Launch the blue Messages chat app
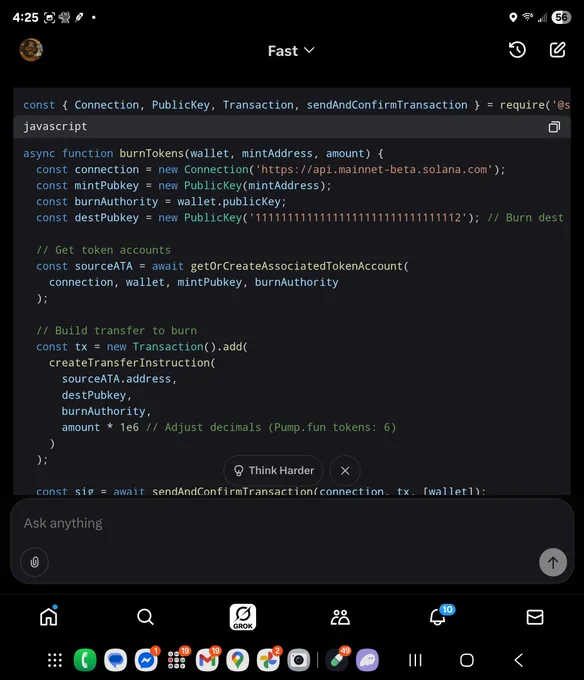584x680 pixels. 115,660
